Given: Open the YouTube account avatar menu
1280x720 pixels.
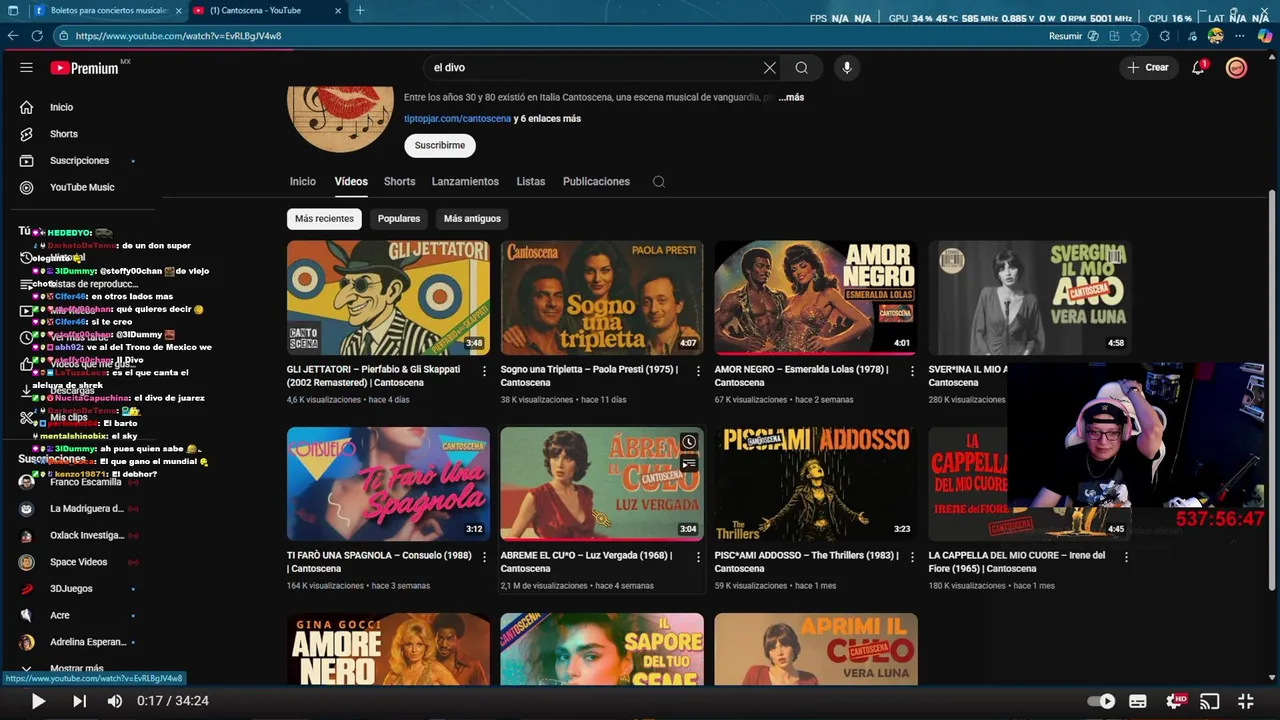Looking at the screenshot, I should click(1237, 68).
